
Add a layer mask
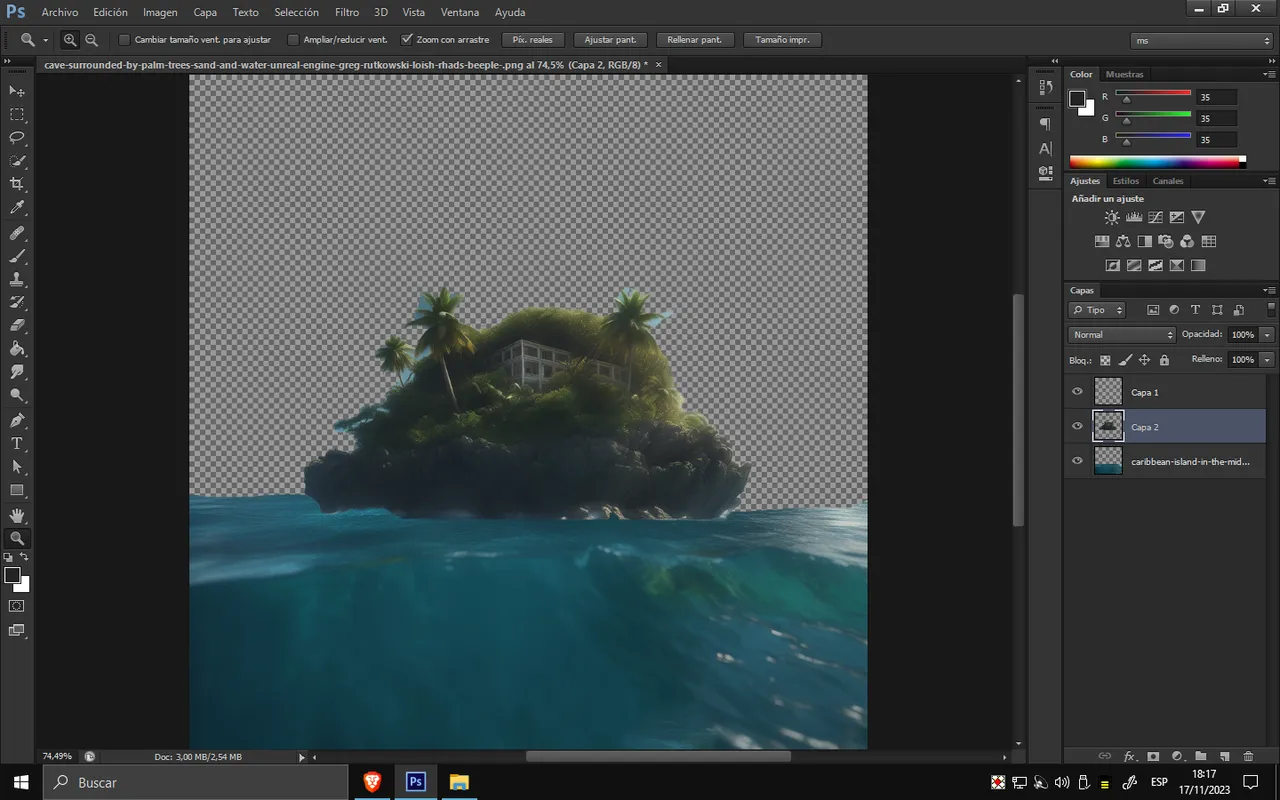[x=1153, y=757]
